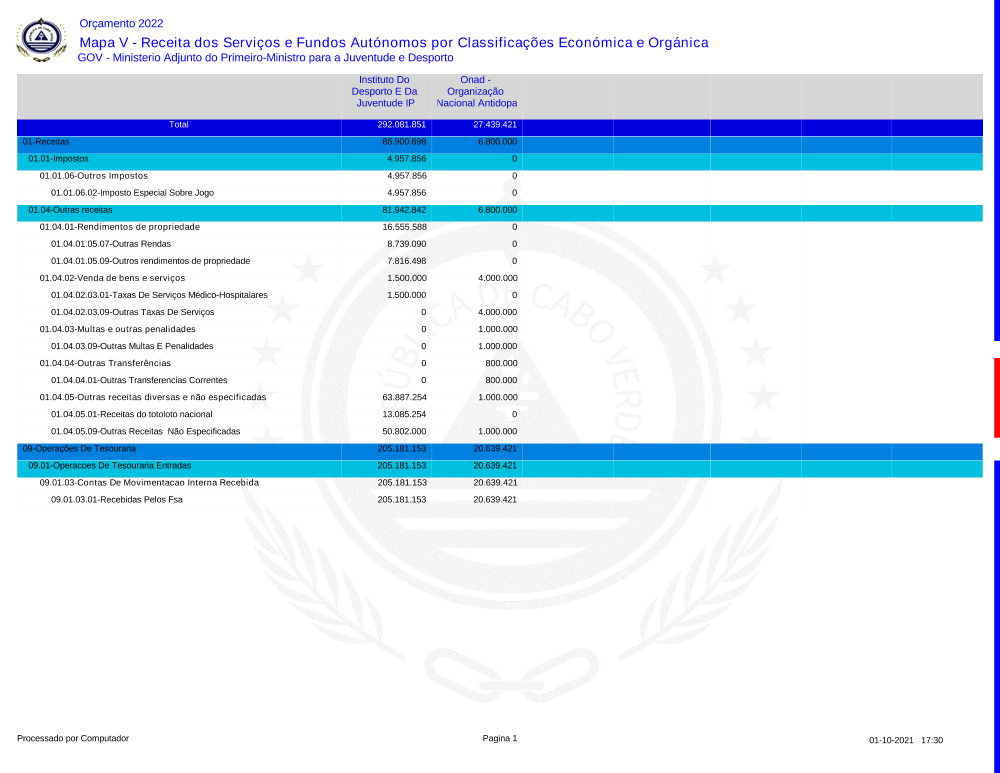
Task: Select '01.04.02-Venda de bens e serviços' row
Action: (112, 278)
